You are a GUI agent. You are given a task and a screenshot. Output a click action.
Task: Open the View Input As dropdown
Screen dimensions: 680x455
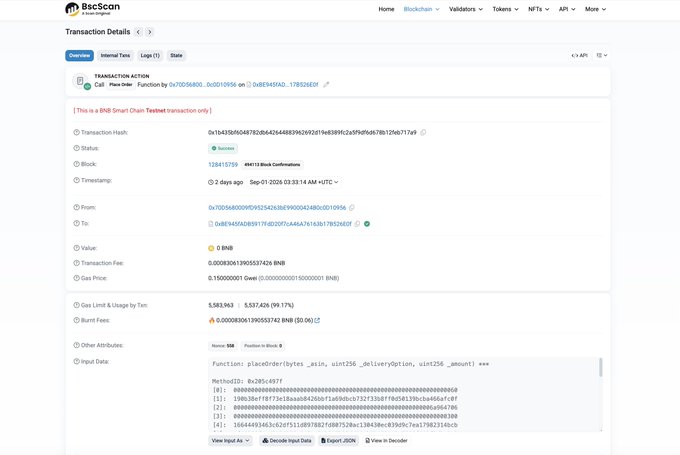tap(230, 441)
